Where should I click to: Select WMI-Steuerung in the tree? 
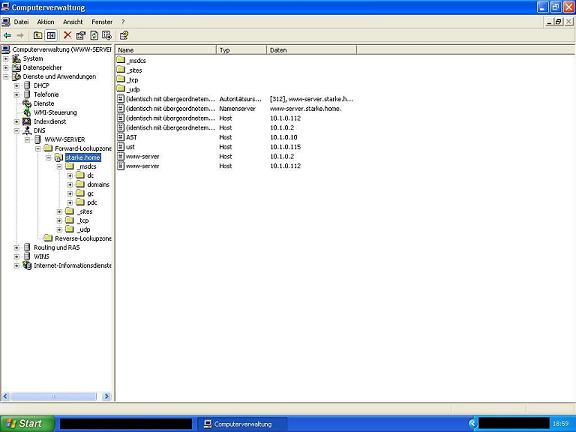55,112
